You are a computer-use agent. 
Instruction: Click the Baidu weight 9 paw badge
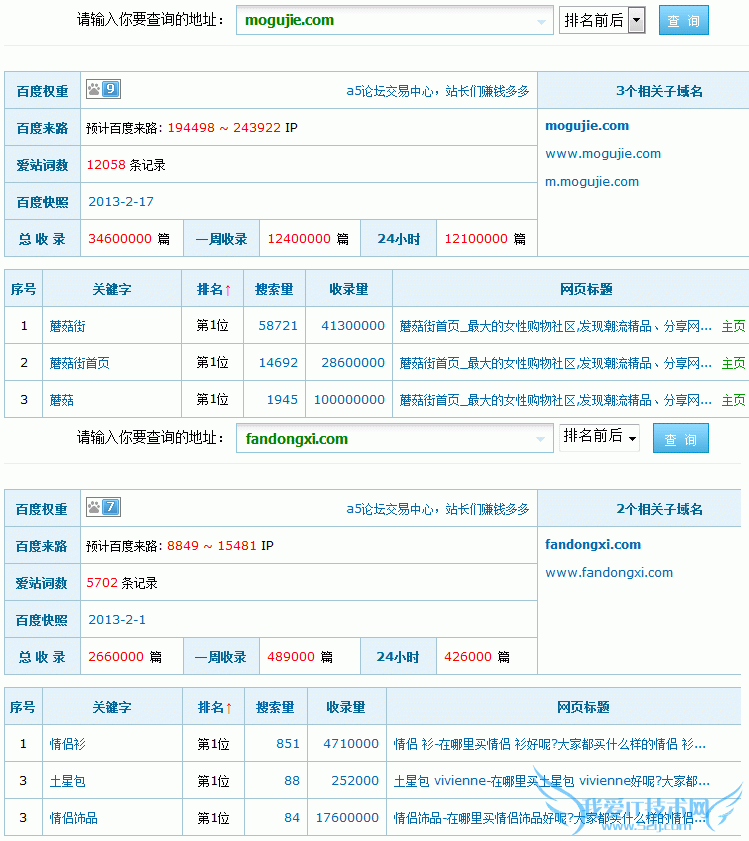104,89
